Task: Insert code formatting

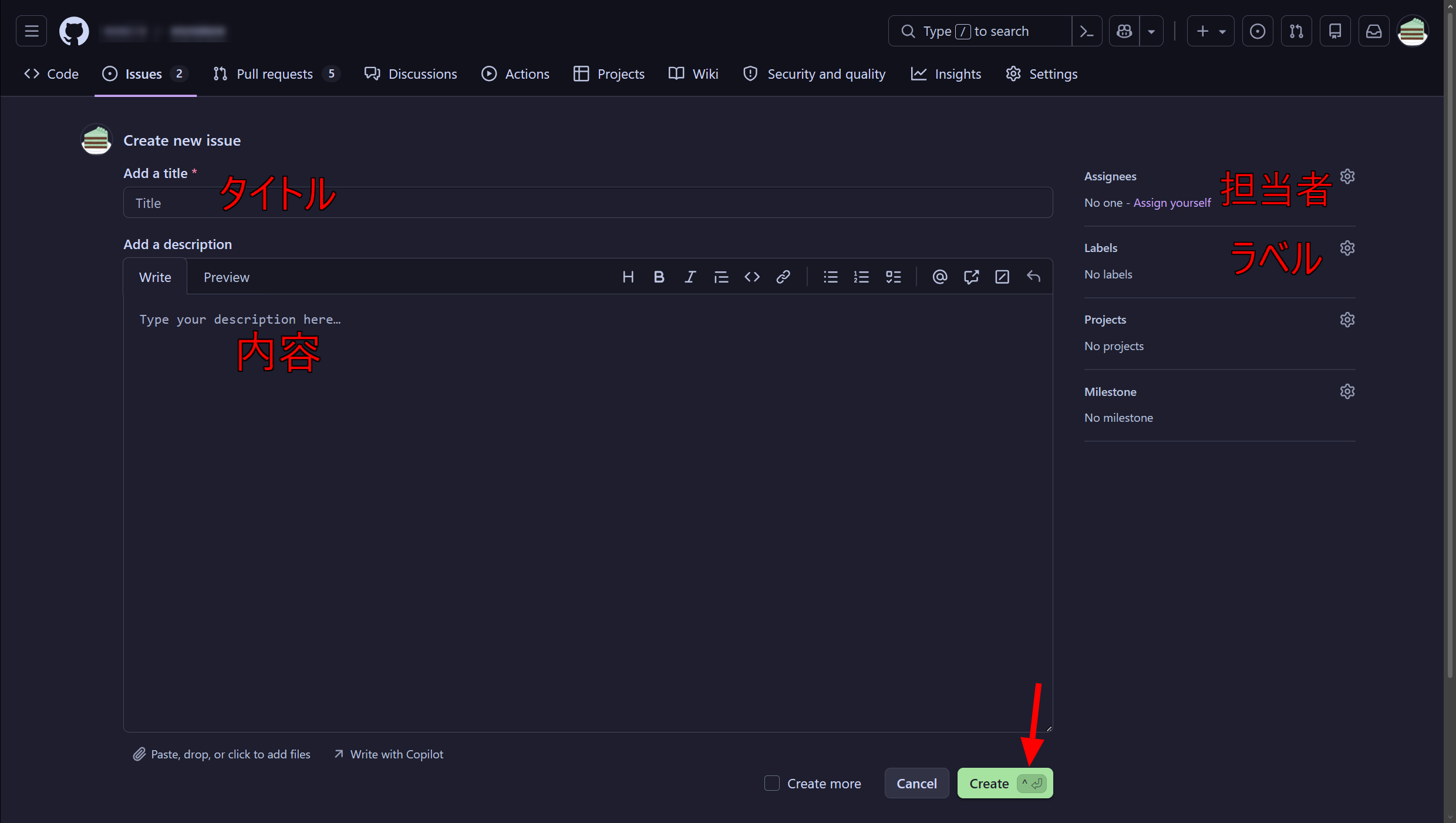Action: [752, 277]
